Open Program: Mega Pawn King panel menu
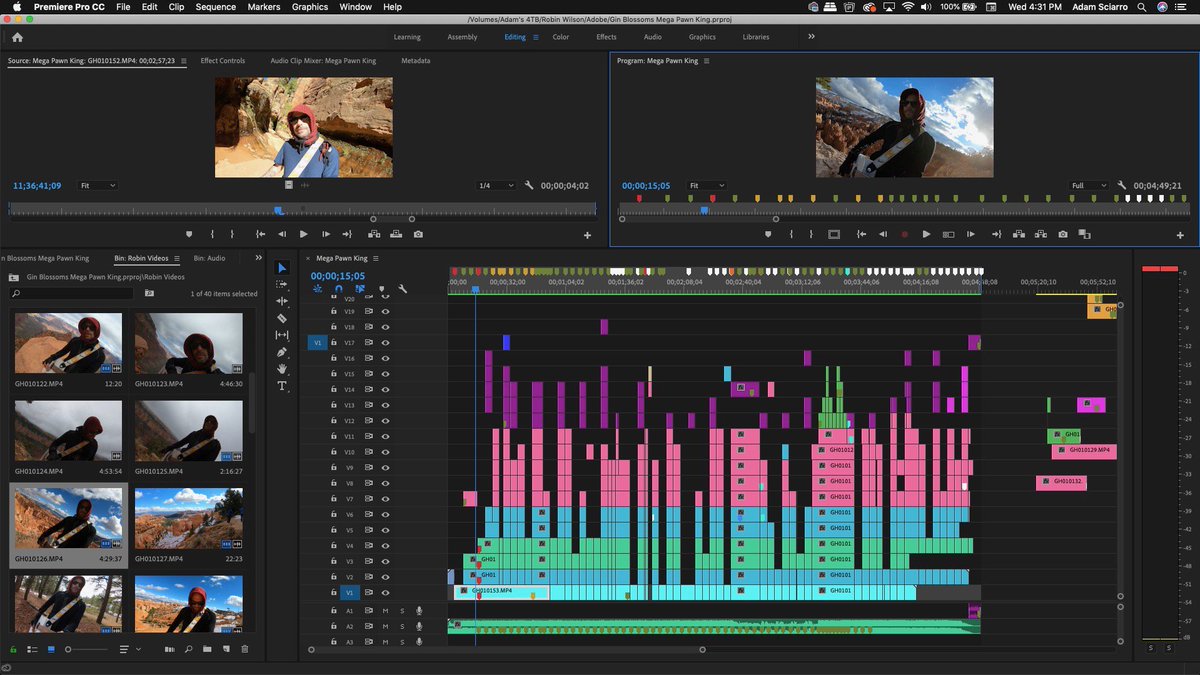The width and height of the screenshot is (1200, 675). pos(707,61)
